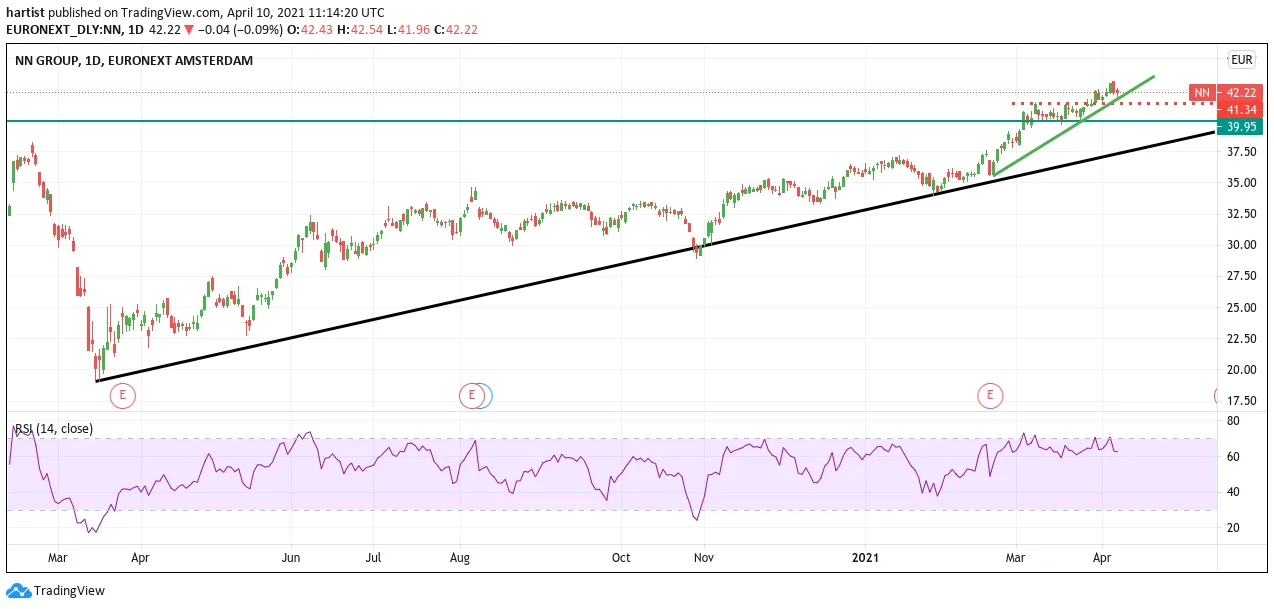Click the NN symbol tag on price scale
The width and height of the screenshot is (1274, 609).
coord(1203,92)
